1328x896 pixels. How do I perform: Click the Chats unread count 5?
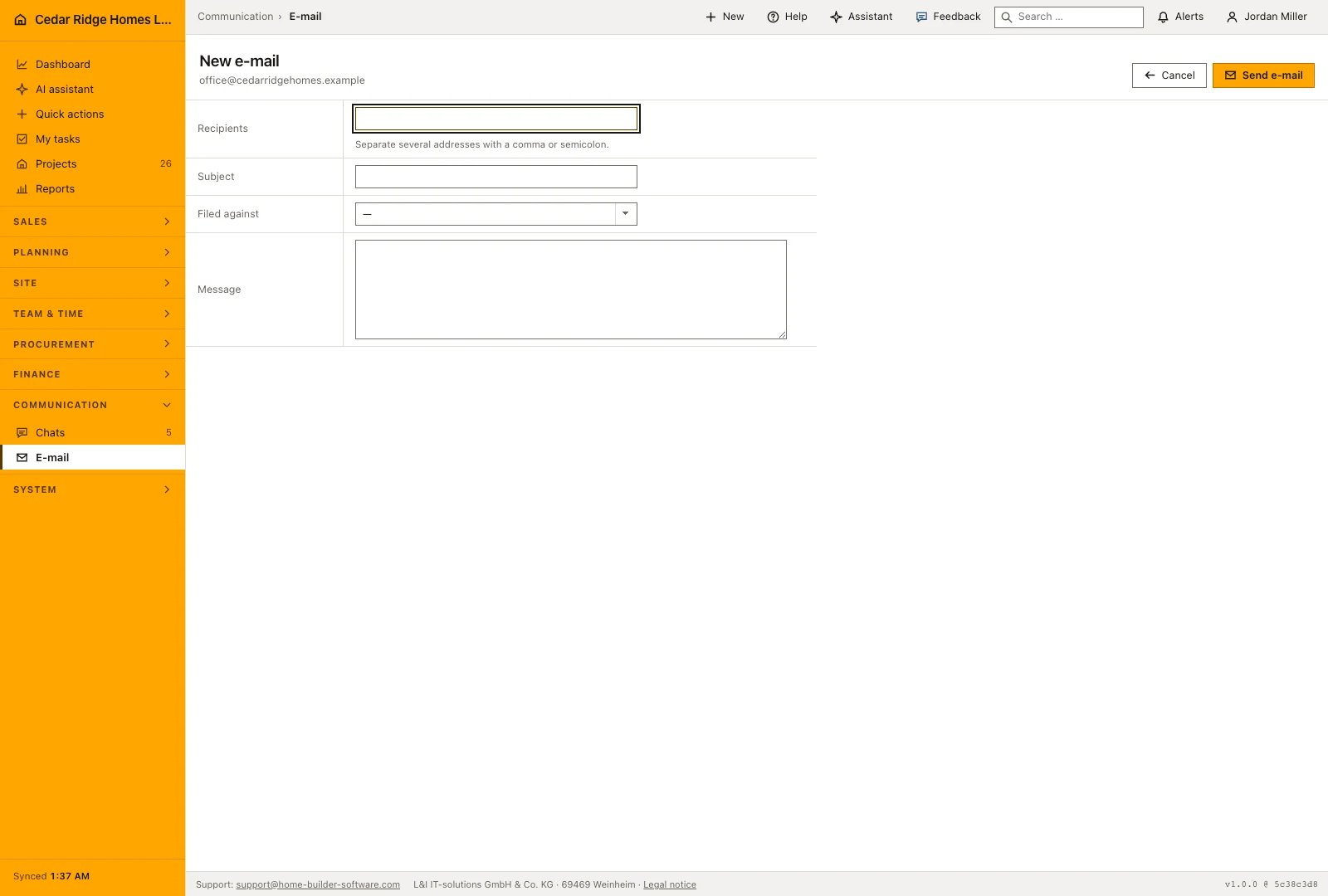(168, 433)
